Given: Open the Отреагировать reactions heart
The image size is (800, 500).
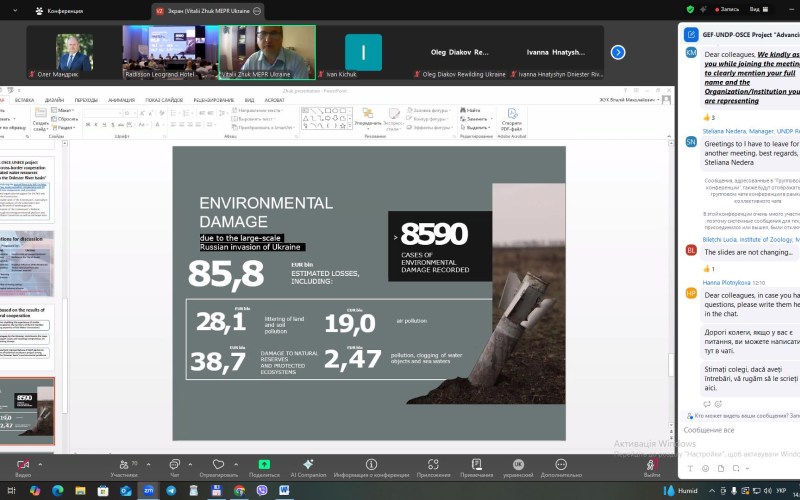Looking at the screenshot, I should point(218,467).
